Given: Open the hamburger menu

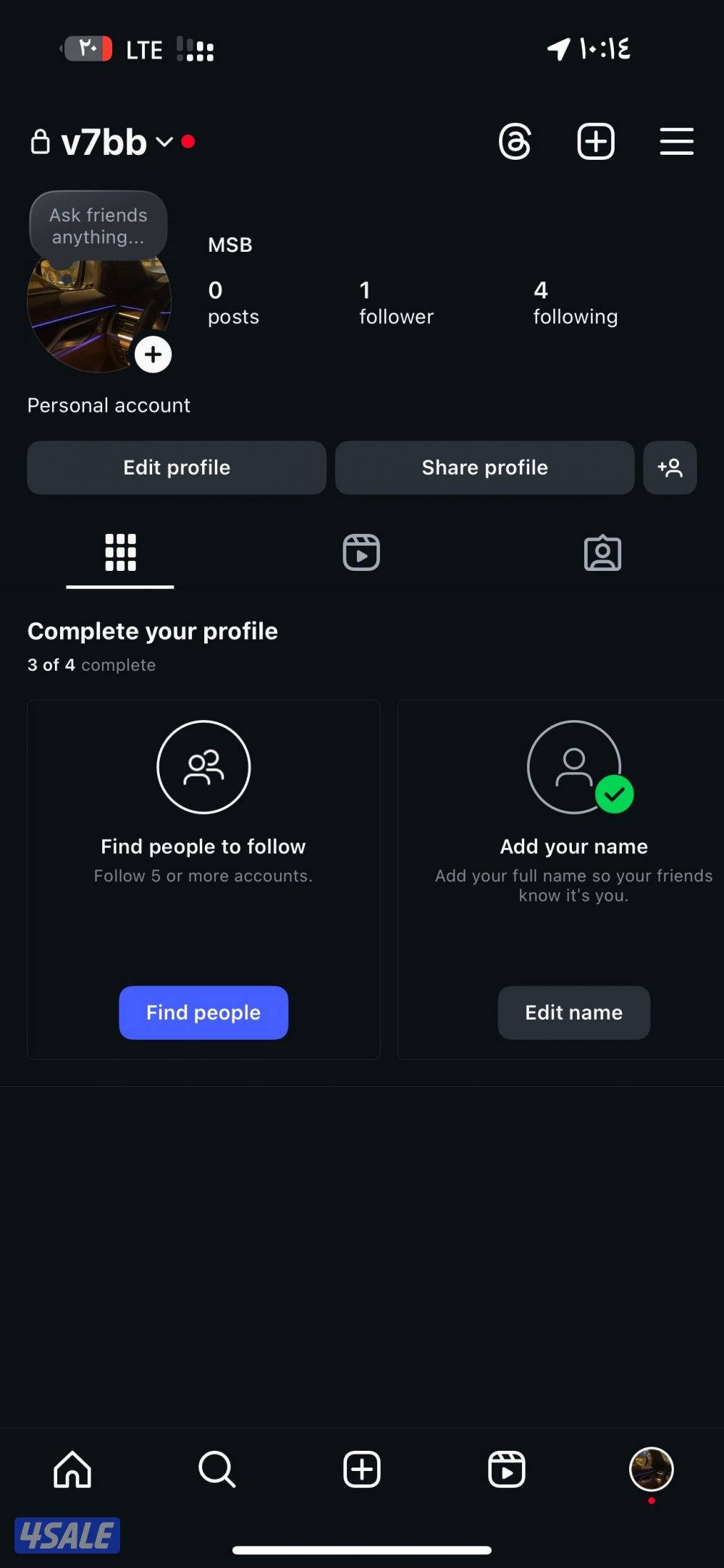Looking at the screenshot, I should (677, 141).
